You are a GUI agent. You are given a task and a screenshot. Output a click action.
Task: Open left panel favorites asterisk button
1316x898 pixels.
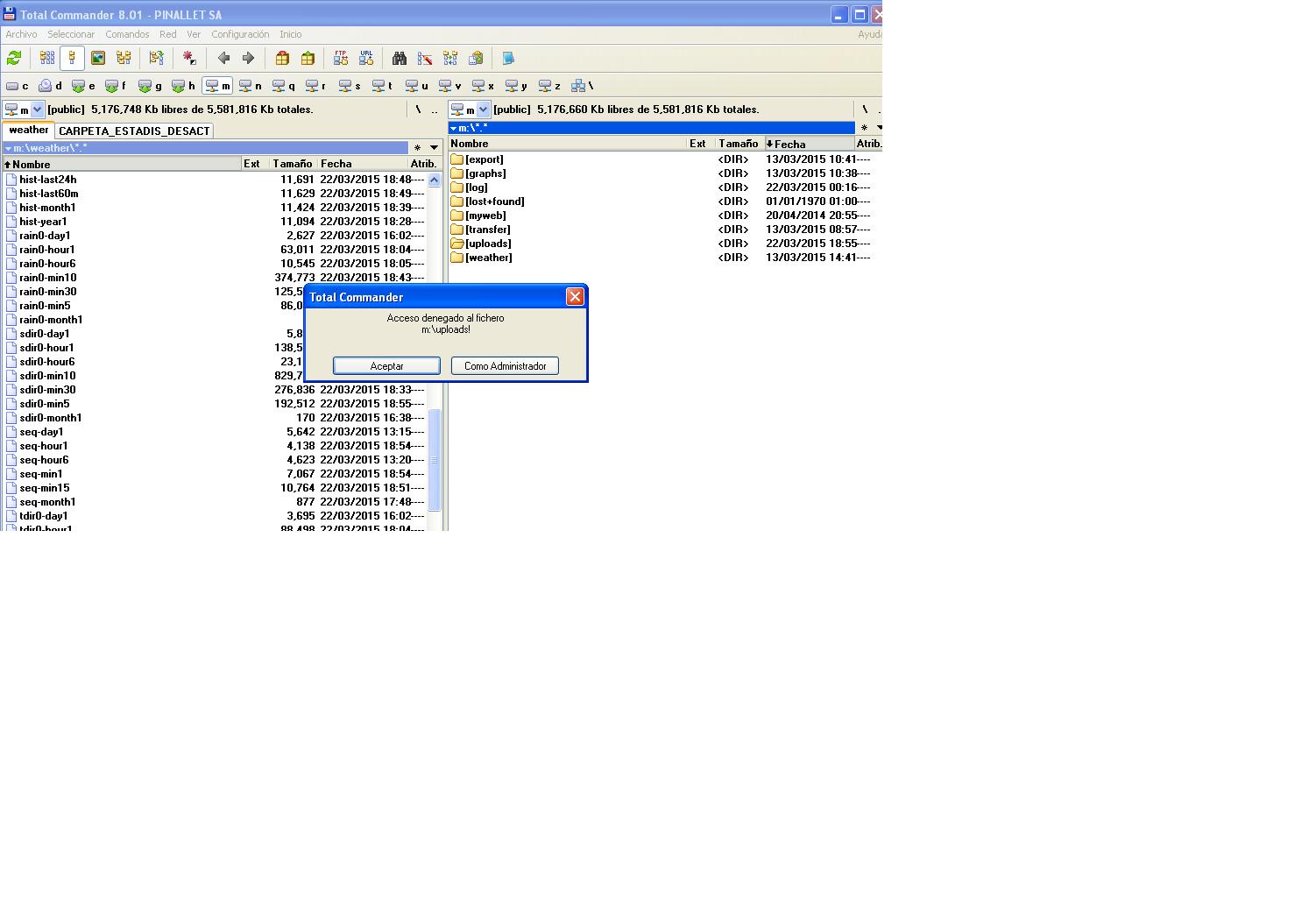tap(417, 148)
